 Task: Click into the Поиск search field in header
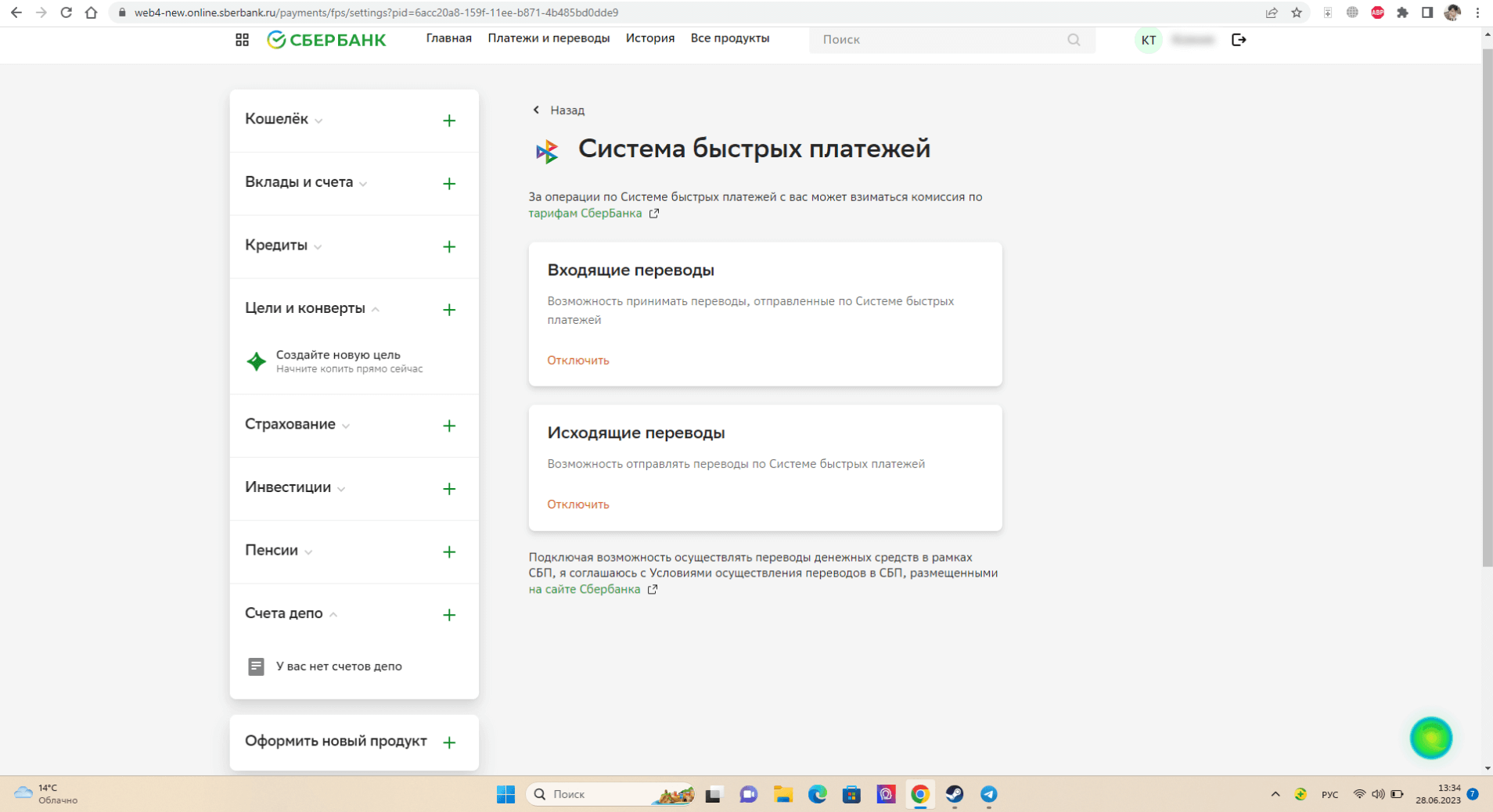pyautogui.click(x=939, y=40)
